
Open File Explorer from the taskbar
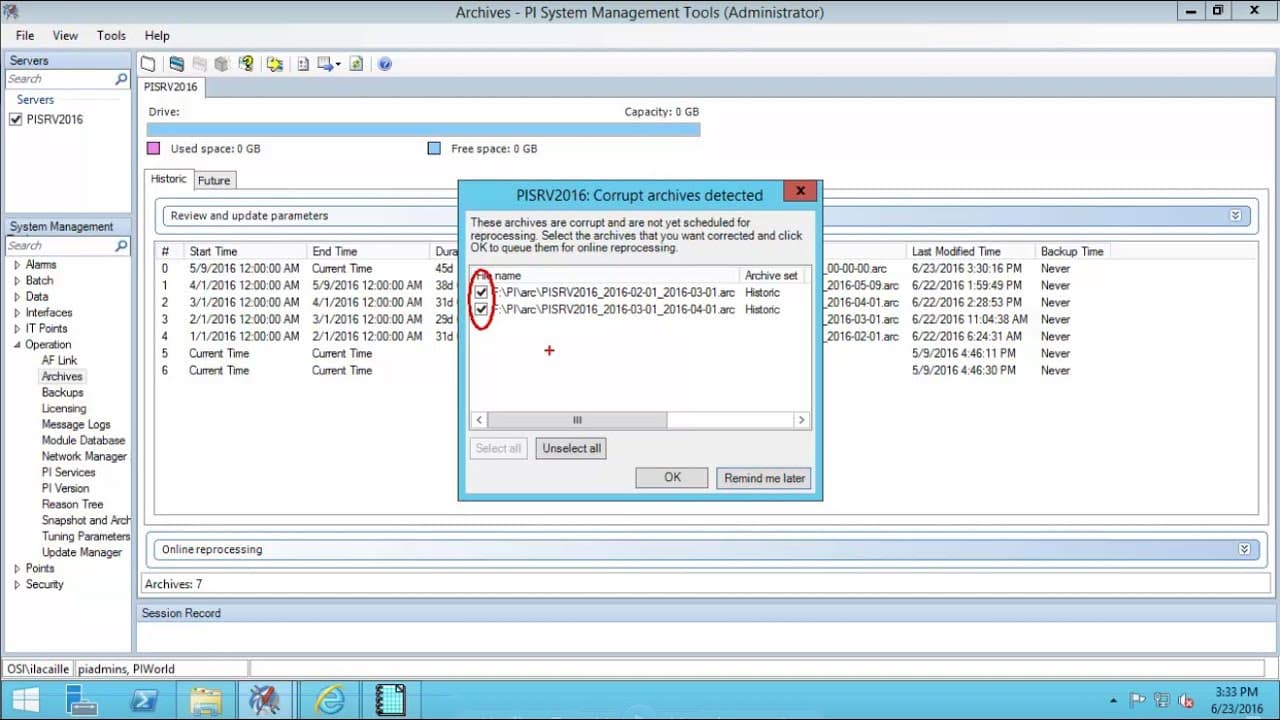click(206, 700)
